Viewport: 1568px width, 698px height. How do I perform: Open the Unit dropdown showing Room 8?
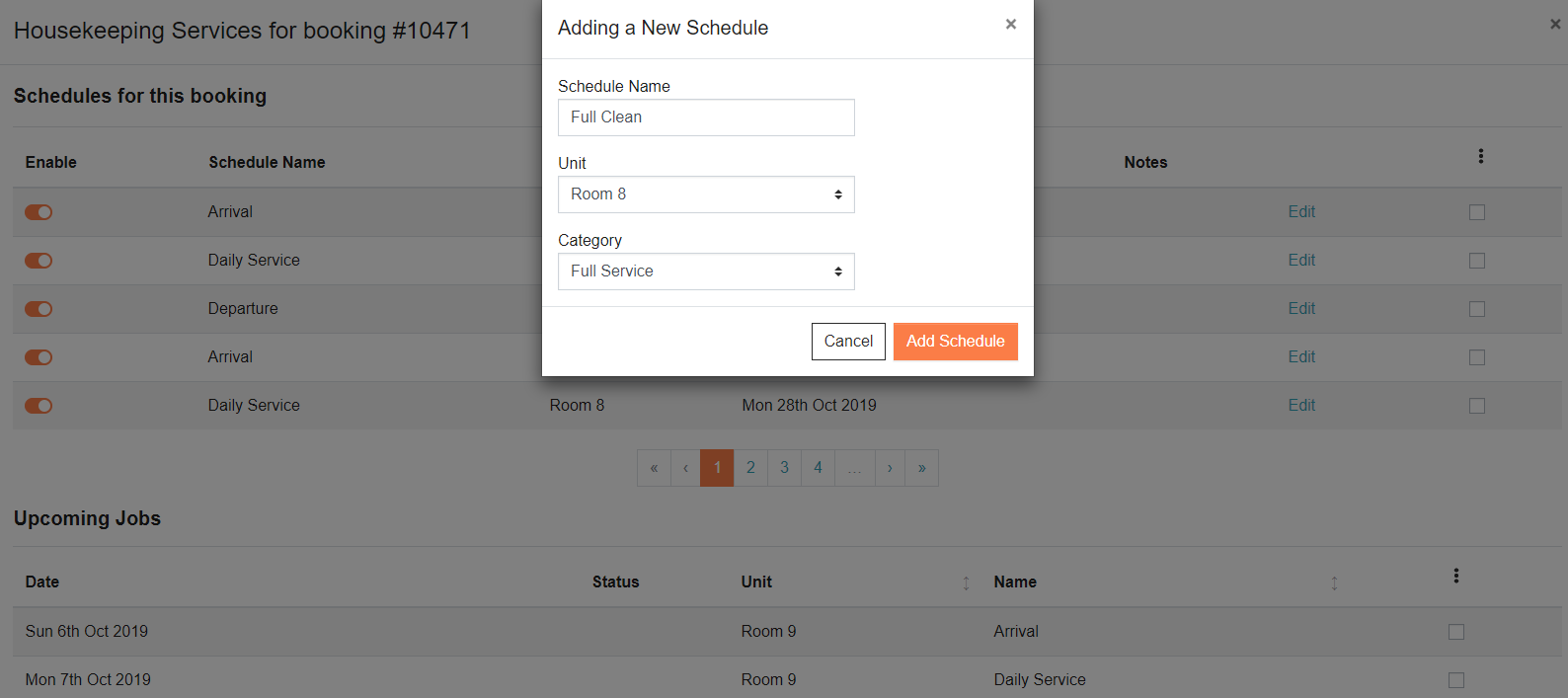pos(706,194)
